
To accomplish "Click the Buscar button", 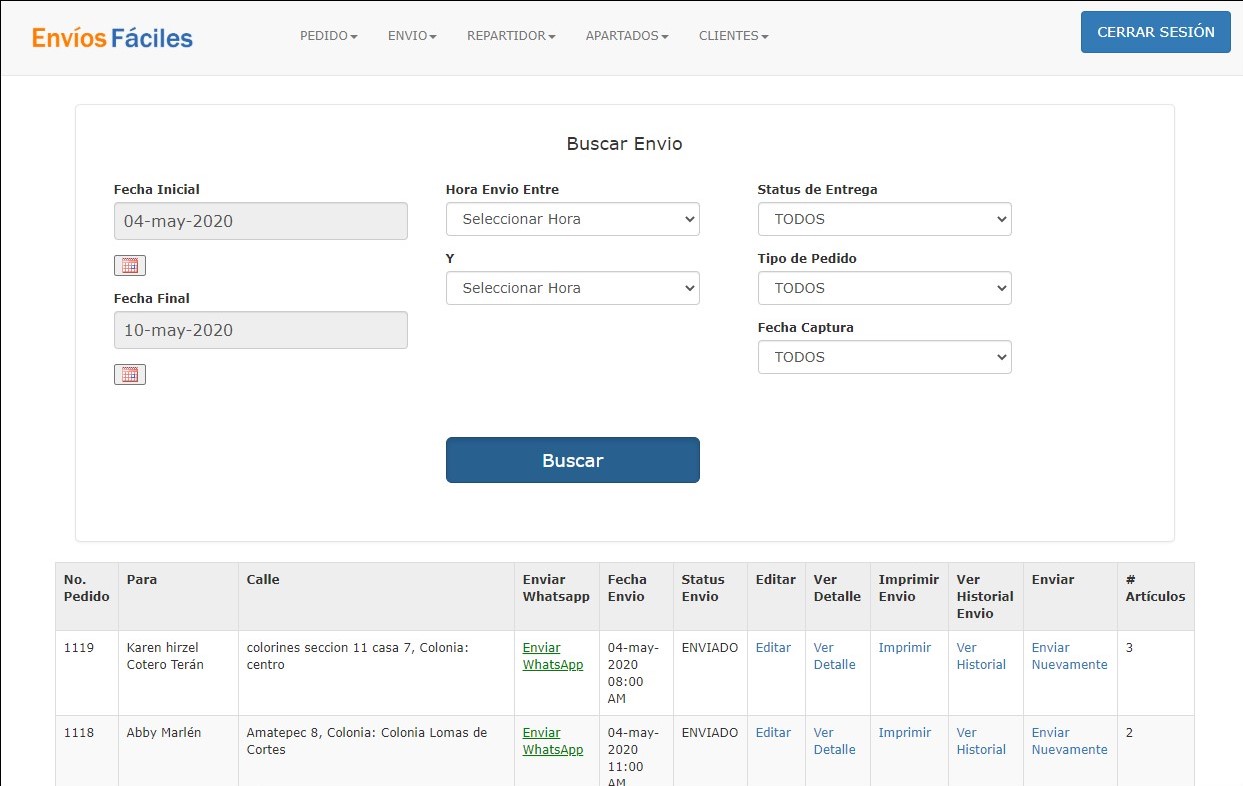I will tap(572, 460).
